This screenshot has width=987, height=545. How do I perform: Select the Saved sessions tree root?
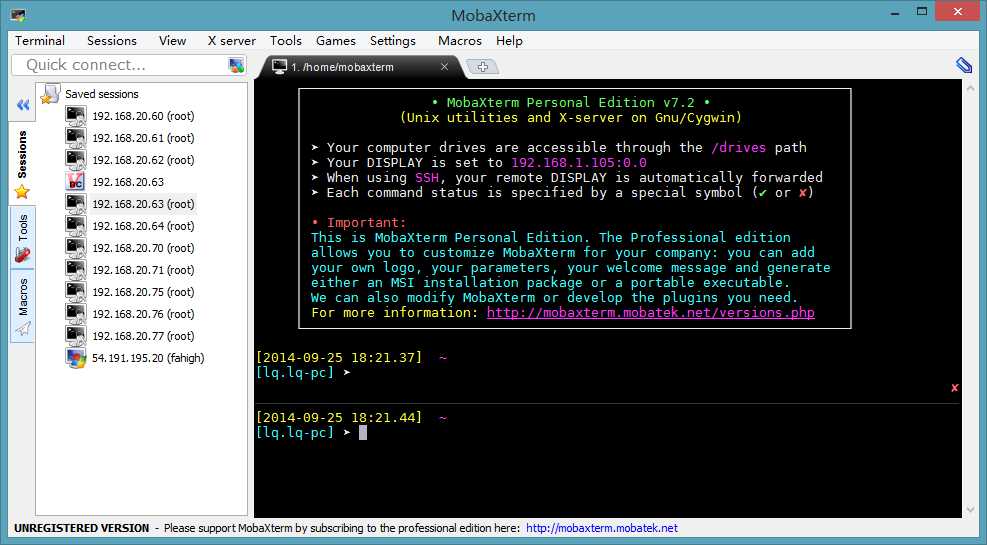101,94
